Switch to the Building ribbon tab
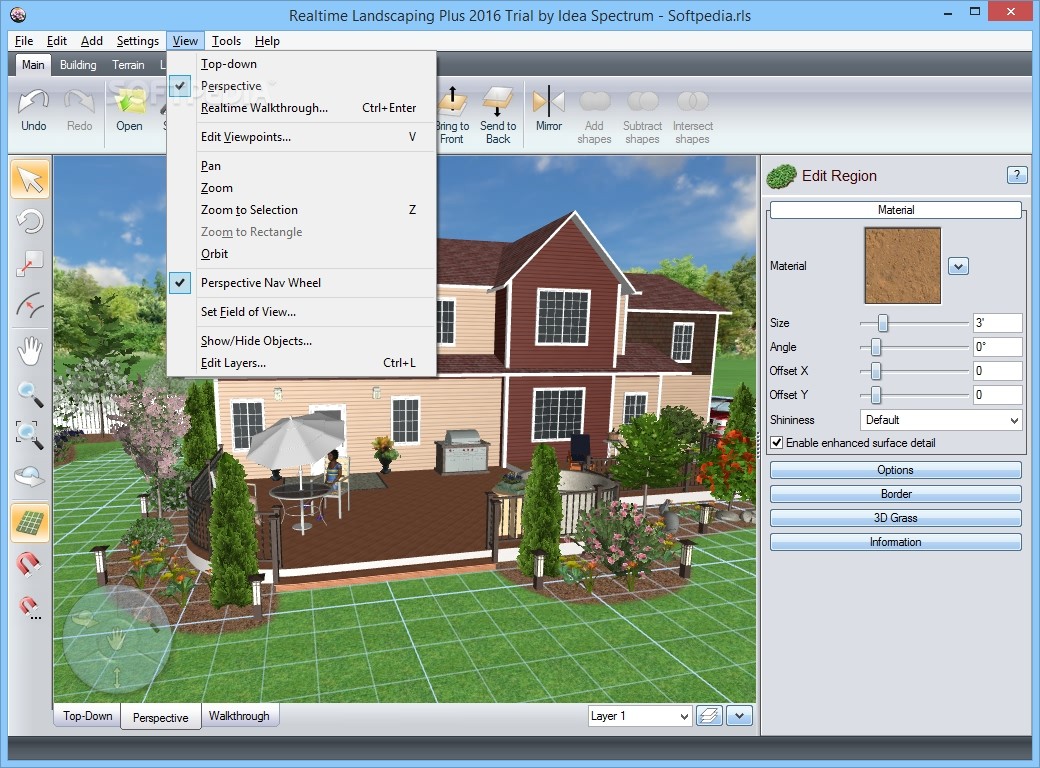The height and width of the screenshot is (768, 1040). point(78,65)
